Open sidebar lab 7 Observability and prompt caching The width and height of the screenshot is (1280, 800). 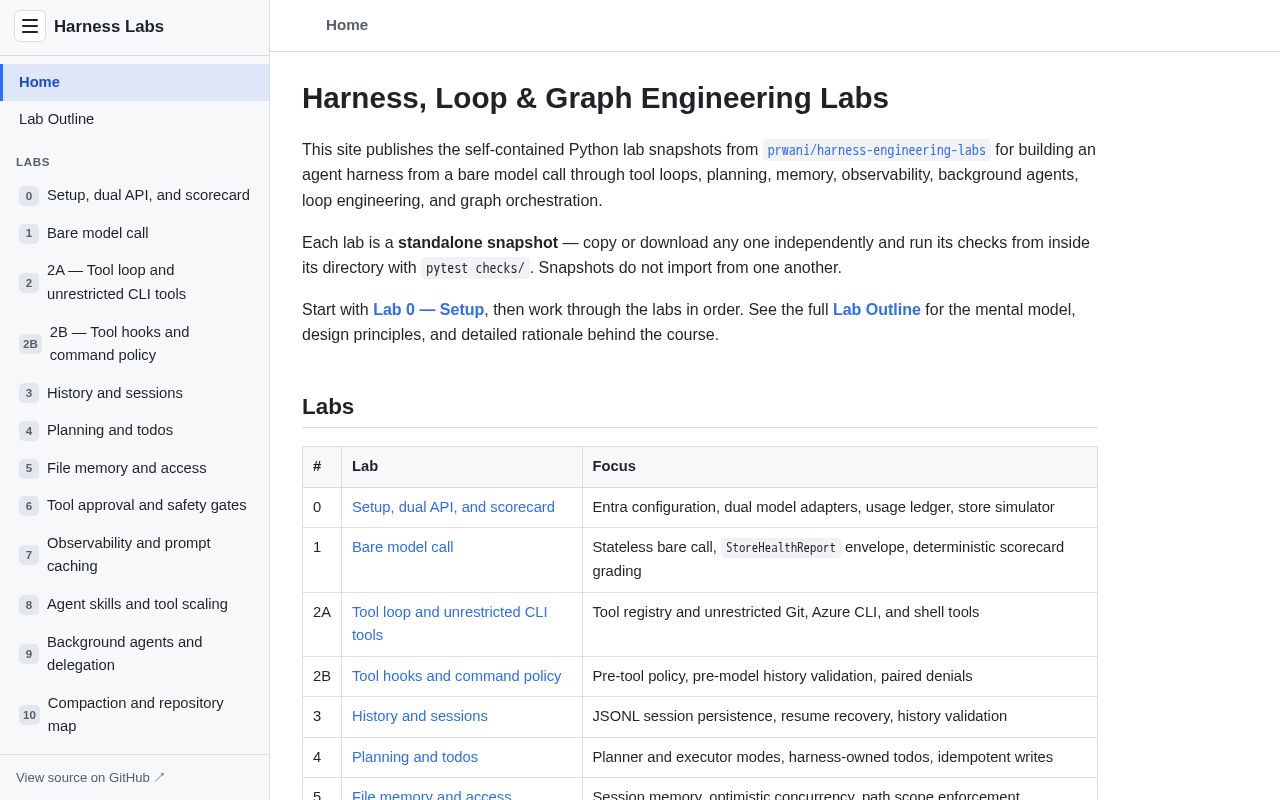135,554
